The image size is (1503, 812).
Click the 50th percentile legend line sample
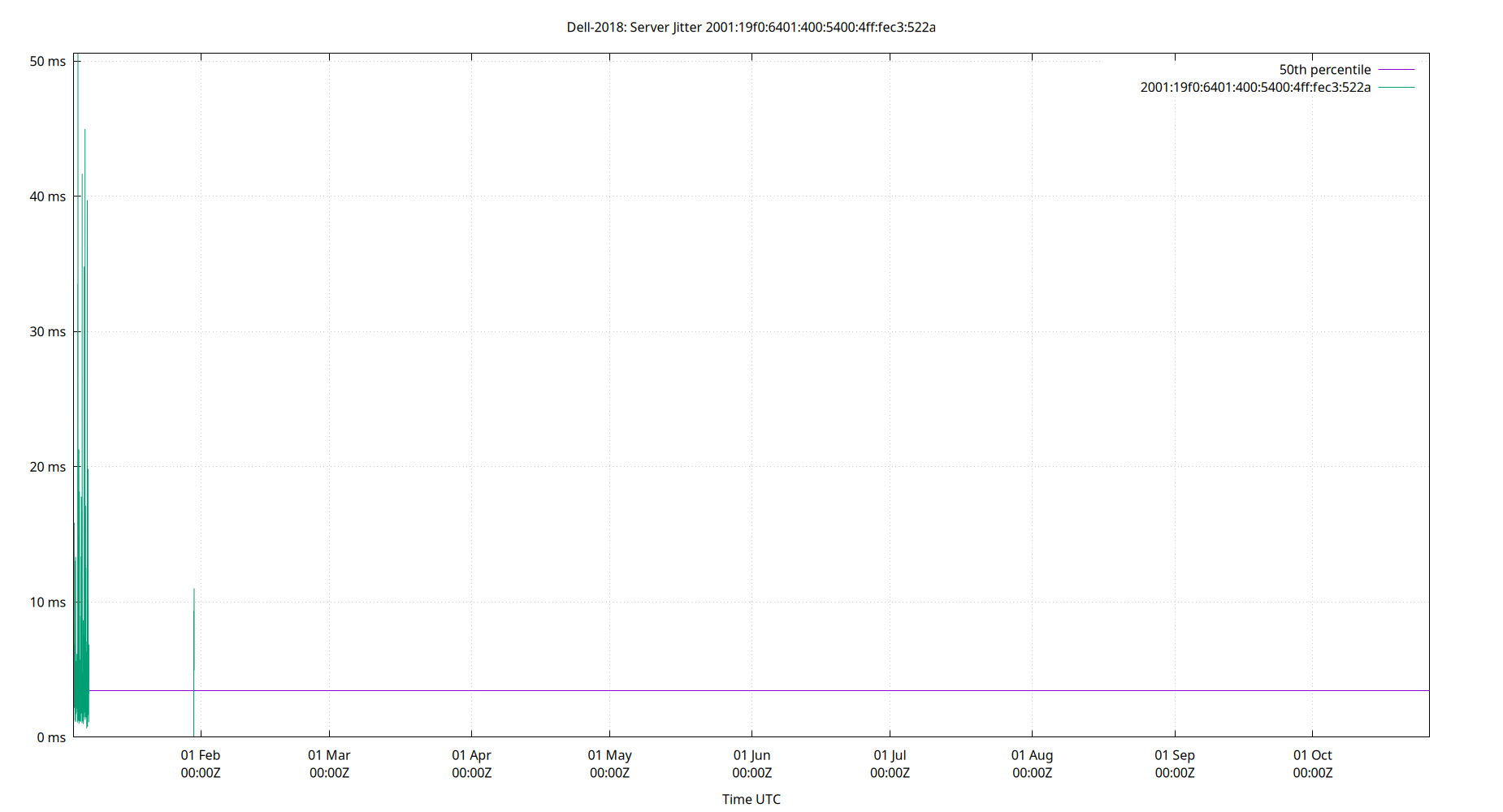point(1395,70)
